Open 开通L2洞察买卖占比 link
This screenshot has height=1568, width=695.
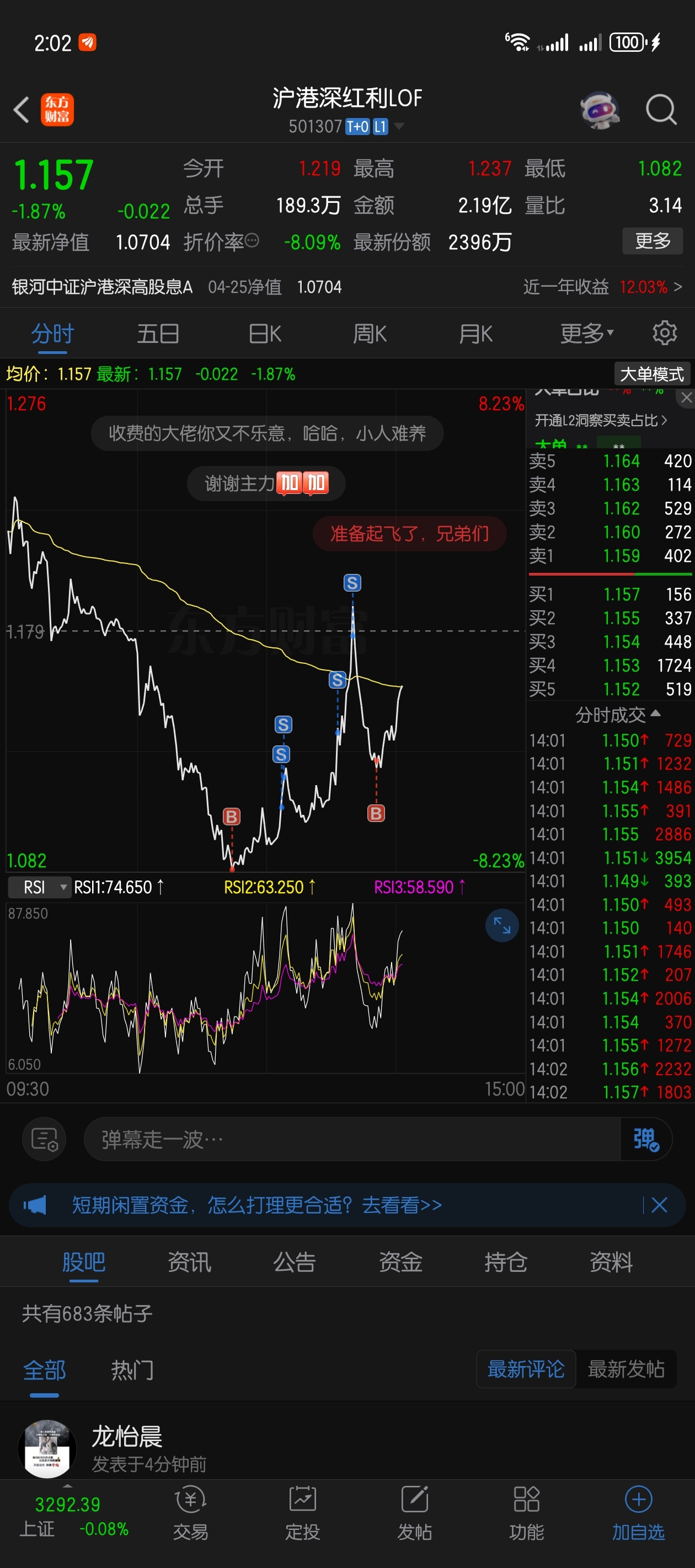[x=601, y=420]
